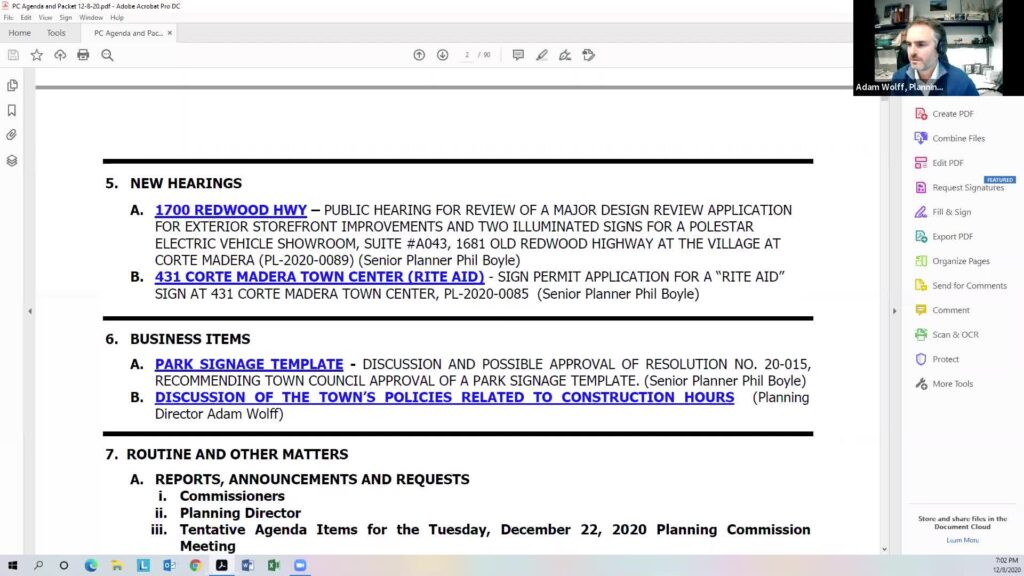
Task: Open the File menu
Action: [x=8, y=18]
